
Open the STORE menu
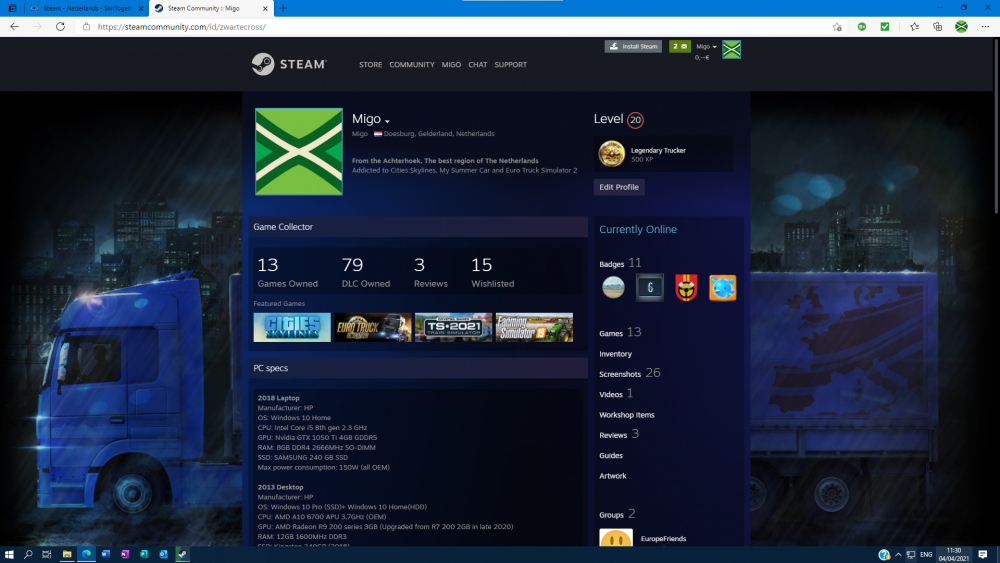(370, 64)
